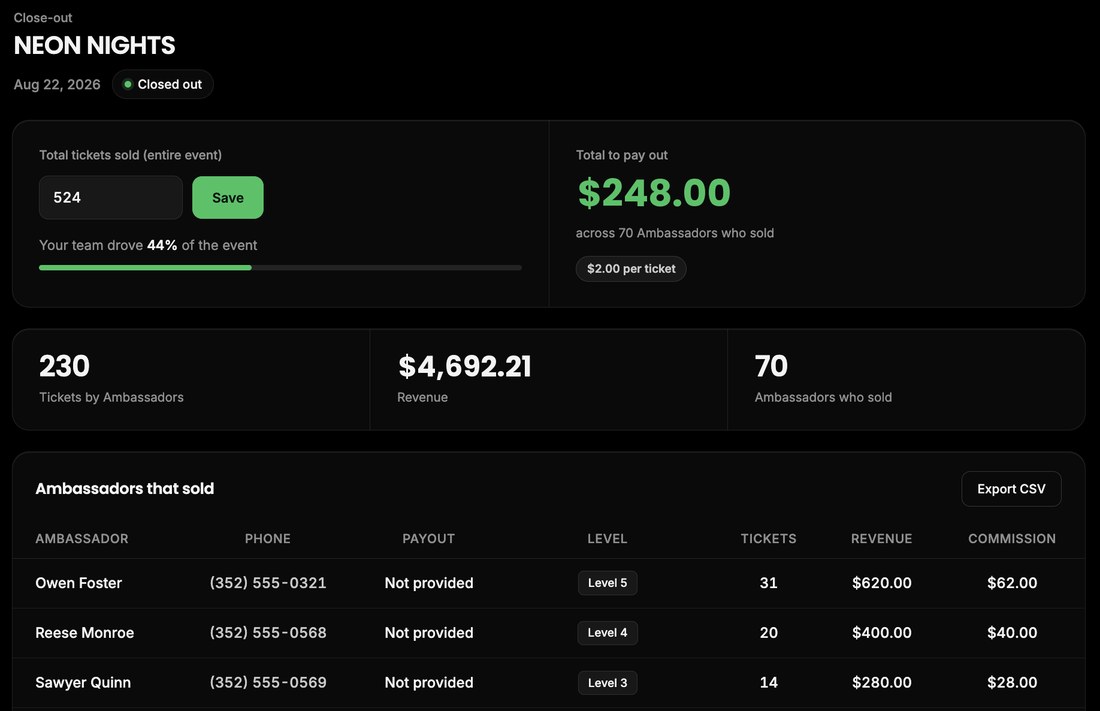The height and width of the screenshot is (711, 1100).
Task: Click the Total to pay out label
Action: pyautogui.click(x=622, y=155)
